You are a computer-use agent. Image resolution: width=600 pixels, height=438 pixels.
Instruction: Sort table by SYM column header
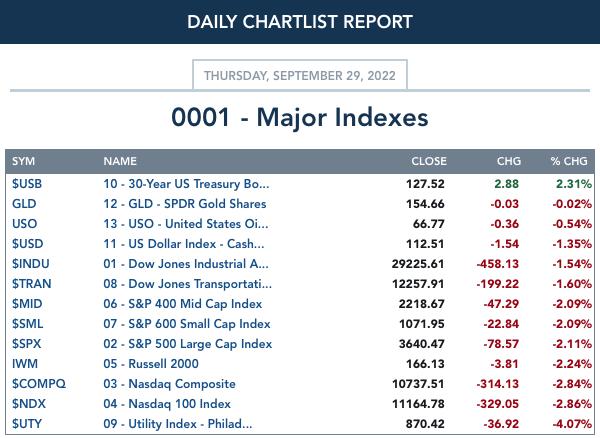pos(23,161)
